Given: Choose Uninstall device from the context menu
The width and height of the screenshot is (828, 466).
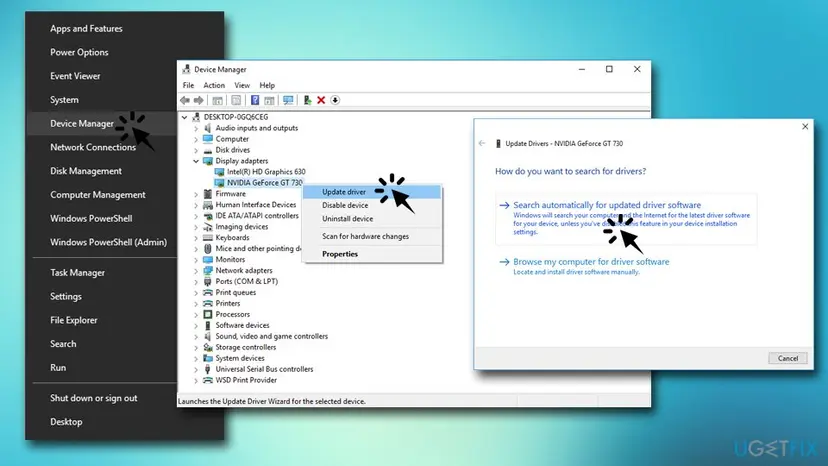Looking at the screenshot, I should 372,219.
